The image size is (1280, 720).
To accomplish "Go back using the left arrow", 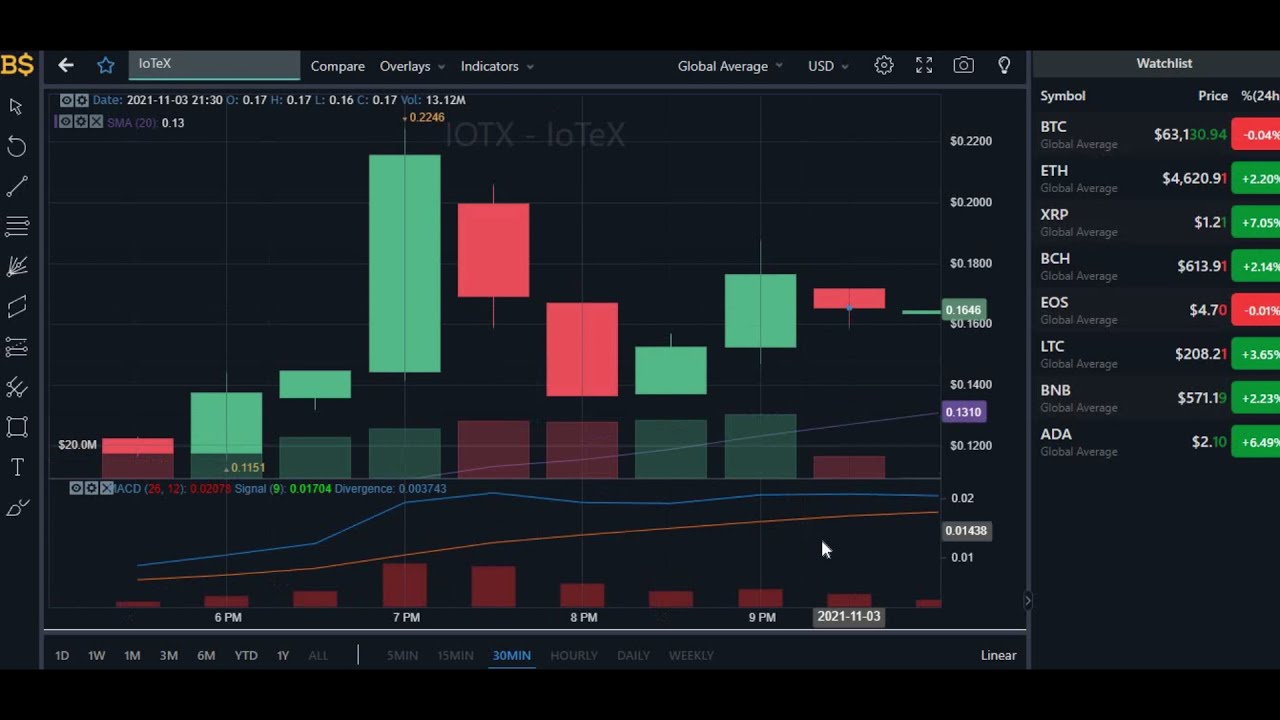I will pos(66,66).
